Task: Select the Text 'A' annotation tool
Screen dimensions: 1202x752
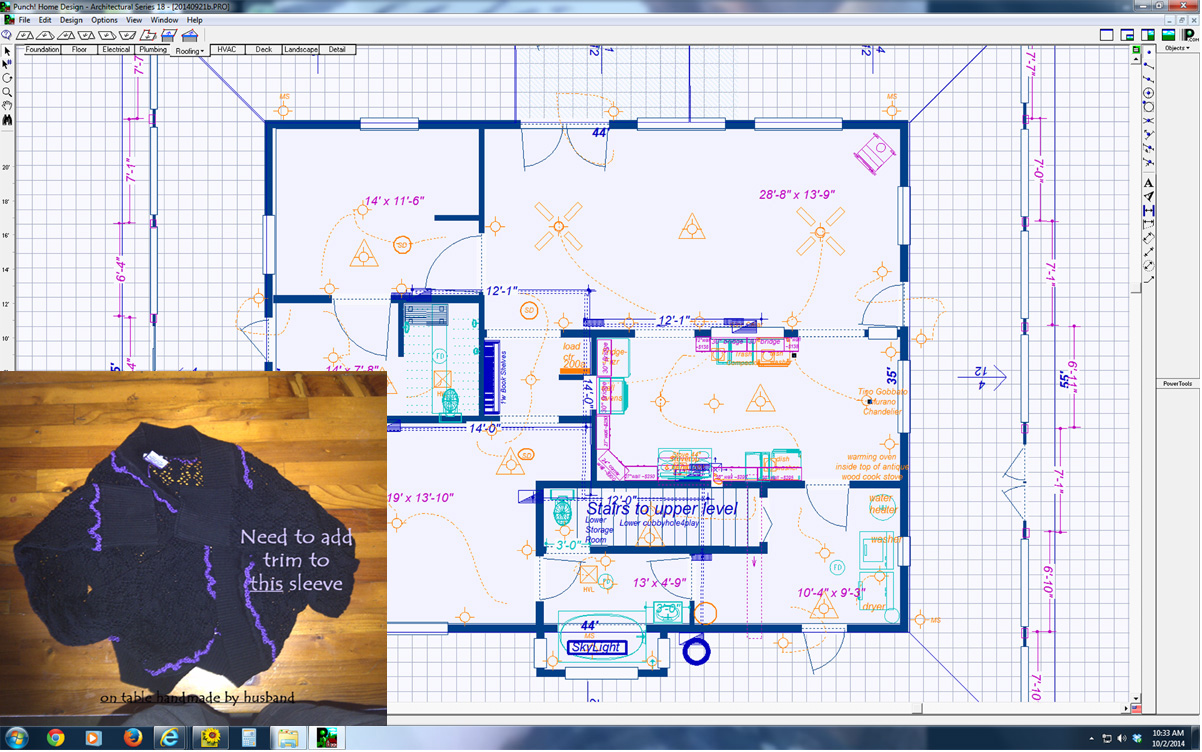Action: 1149,183
